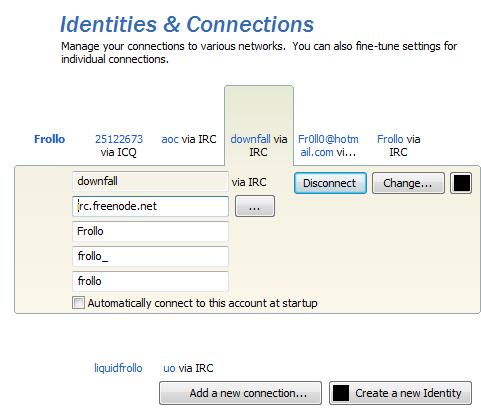Switch to the Frollo via IRC connection
Viewport: 481px width, 419px height.
(398, 146)
